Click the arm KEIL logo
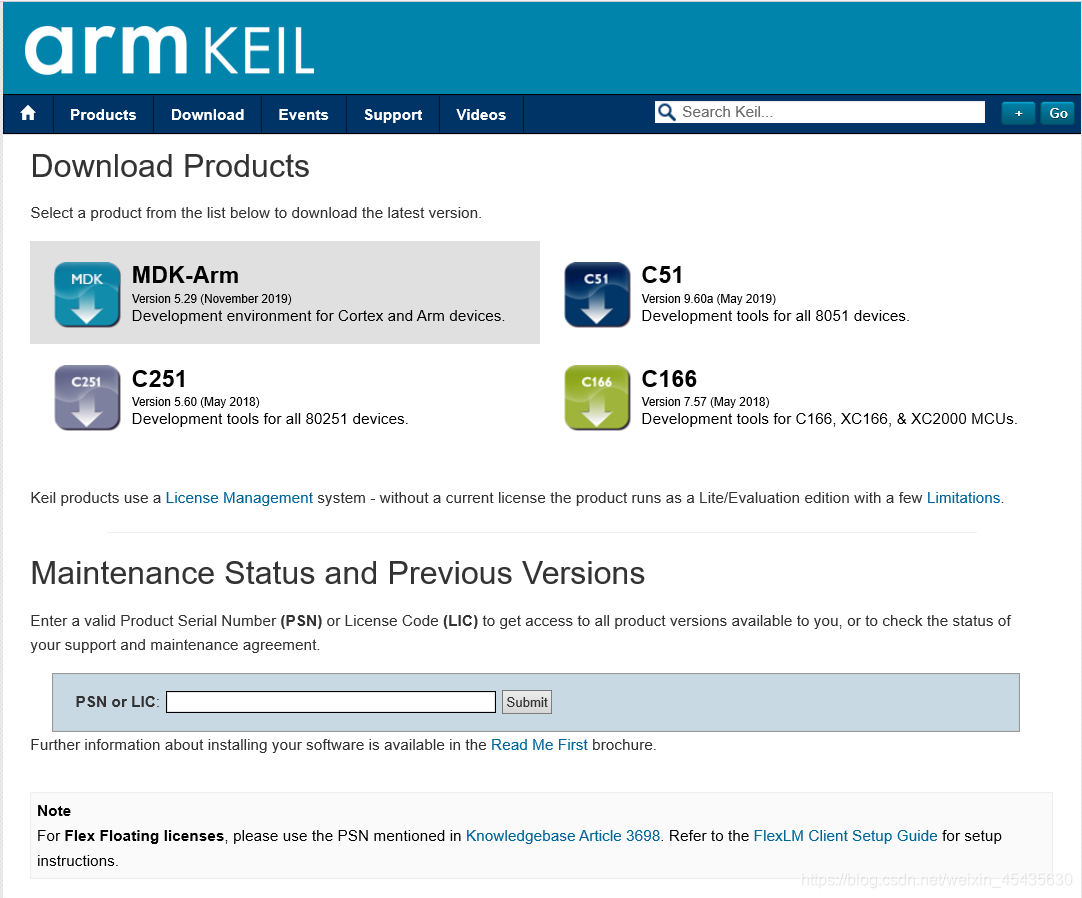1082x898 pixels. point(170,50)
